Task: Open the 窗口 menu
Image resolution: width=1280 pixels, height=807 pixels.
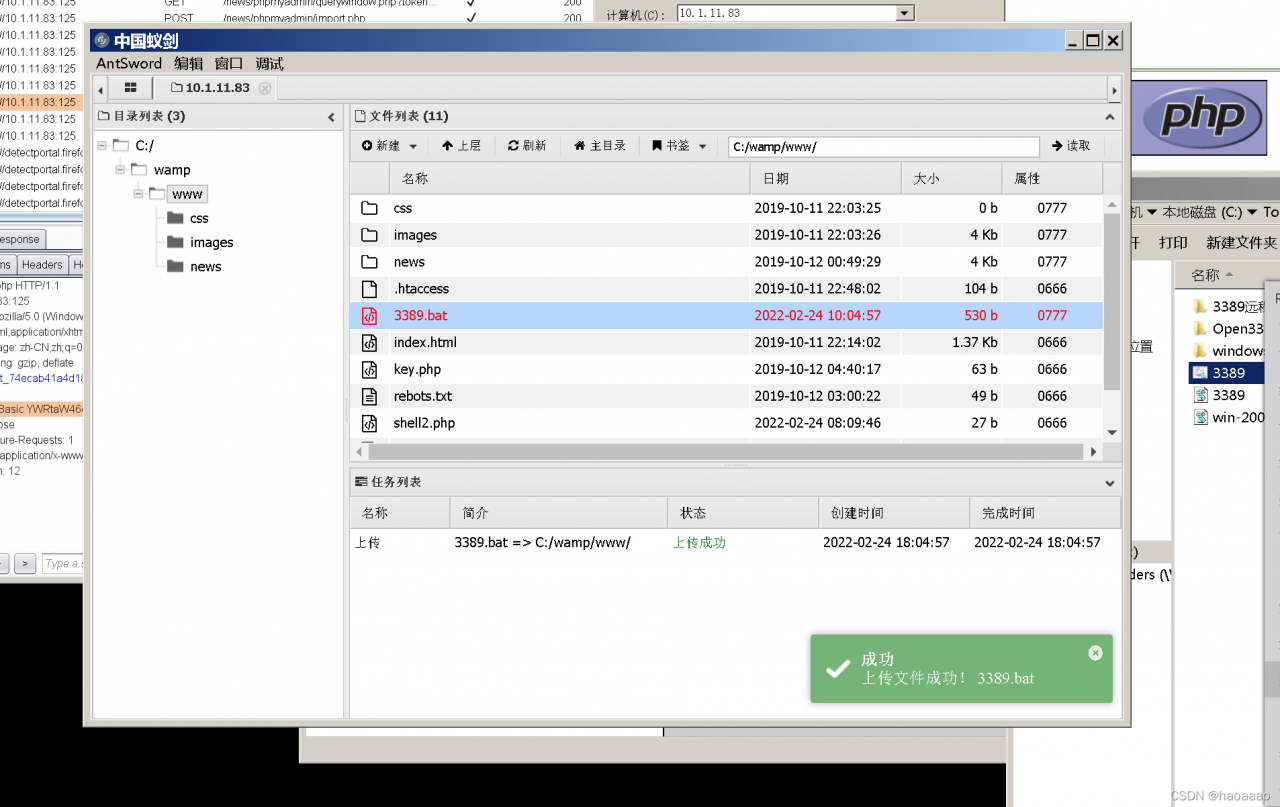Action: pos(229,63)
